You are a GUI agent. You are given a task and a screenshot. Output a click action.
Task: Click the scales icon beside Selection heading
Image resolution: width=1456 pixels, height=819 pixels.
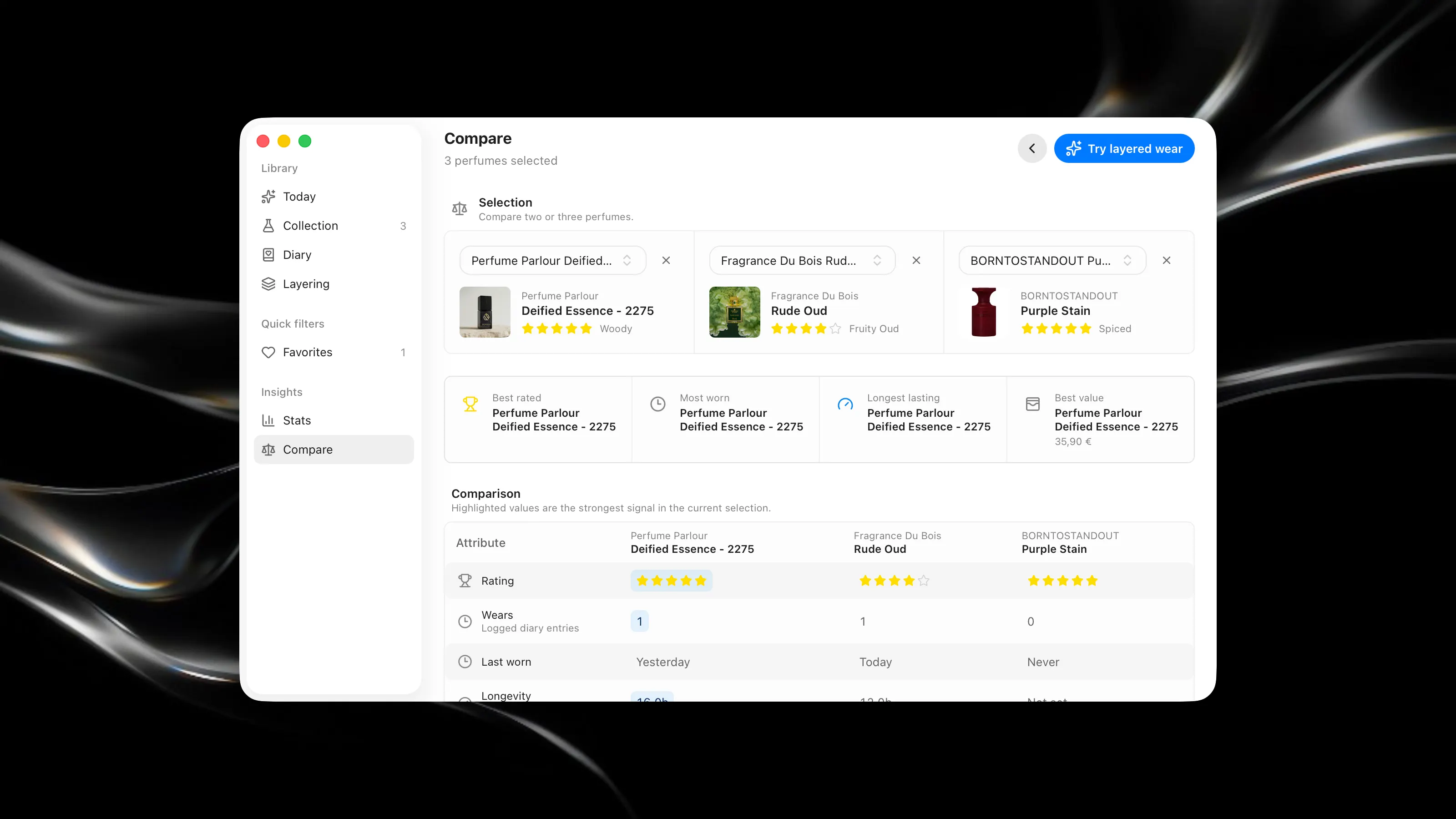[x=460, y=209]
